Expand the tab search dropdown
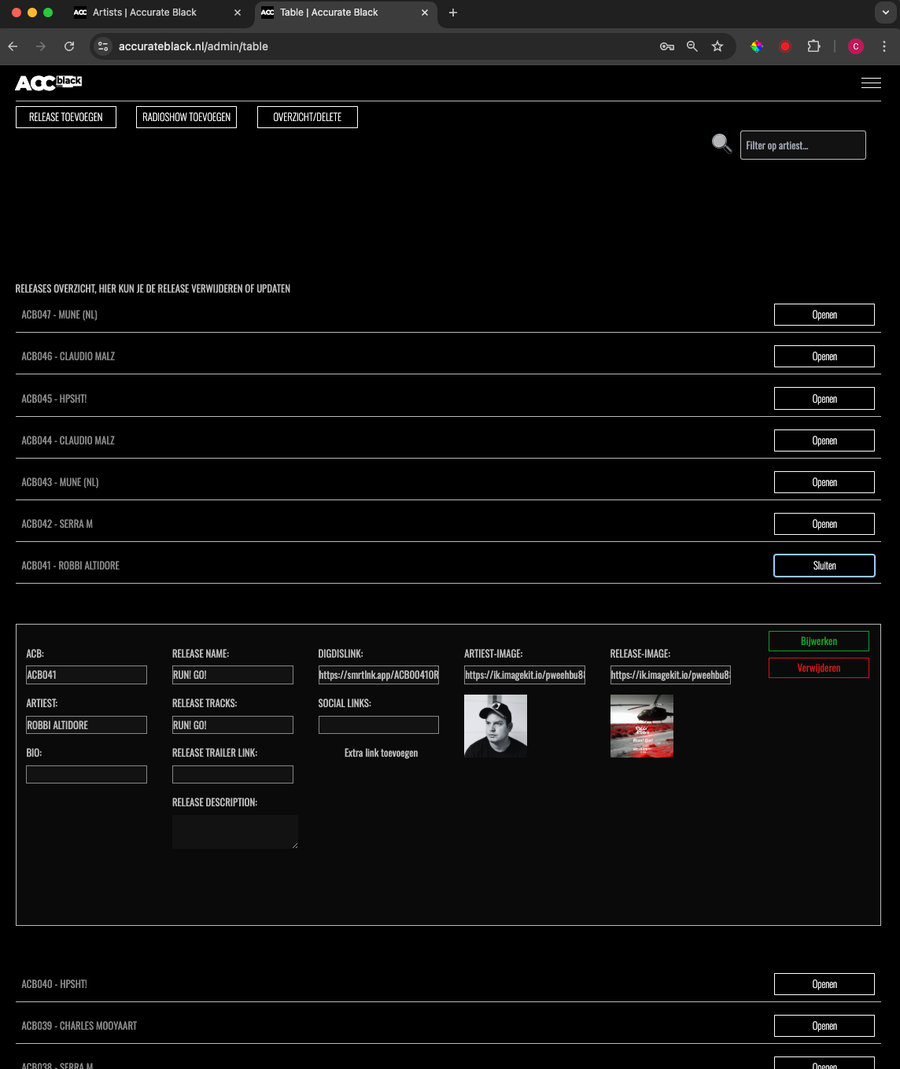 tap(885, 12)
